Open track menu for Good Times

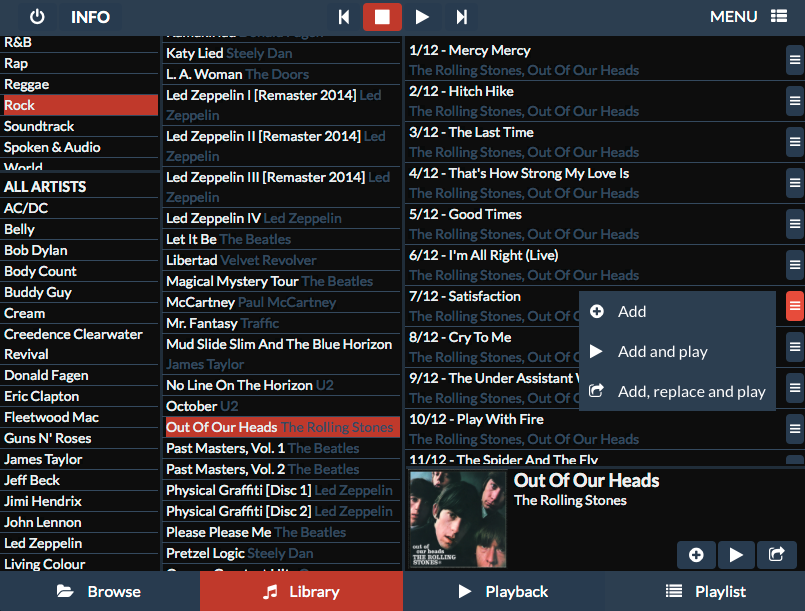click(794, 224)
